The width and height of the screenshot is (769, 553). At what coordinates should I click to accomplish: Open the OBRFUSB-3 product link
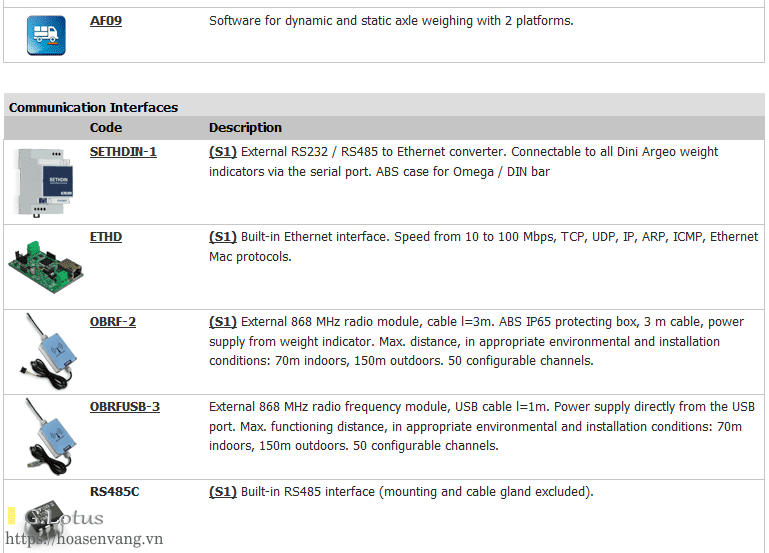[125, 407]
